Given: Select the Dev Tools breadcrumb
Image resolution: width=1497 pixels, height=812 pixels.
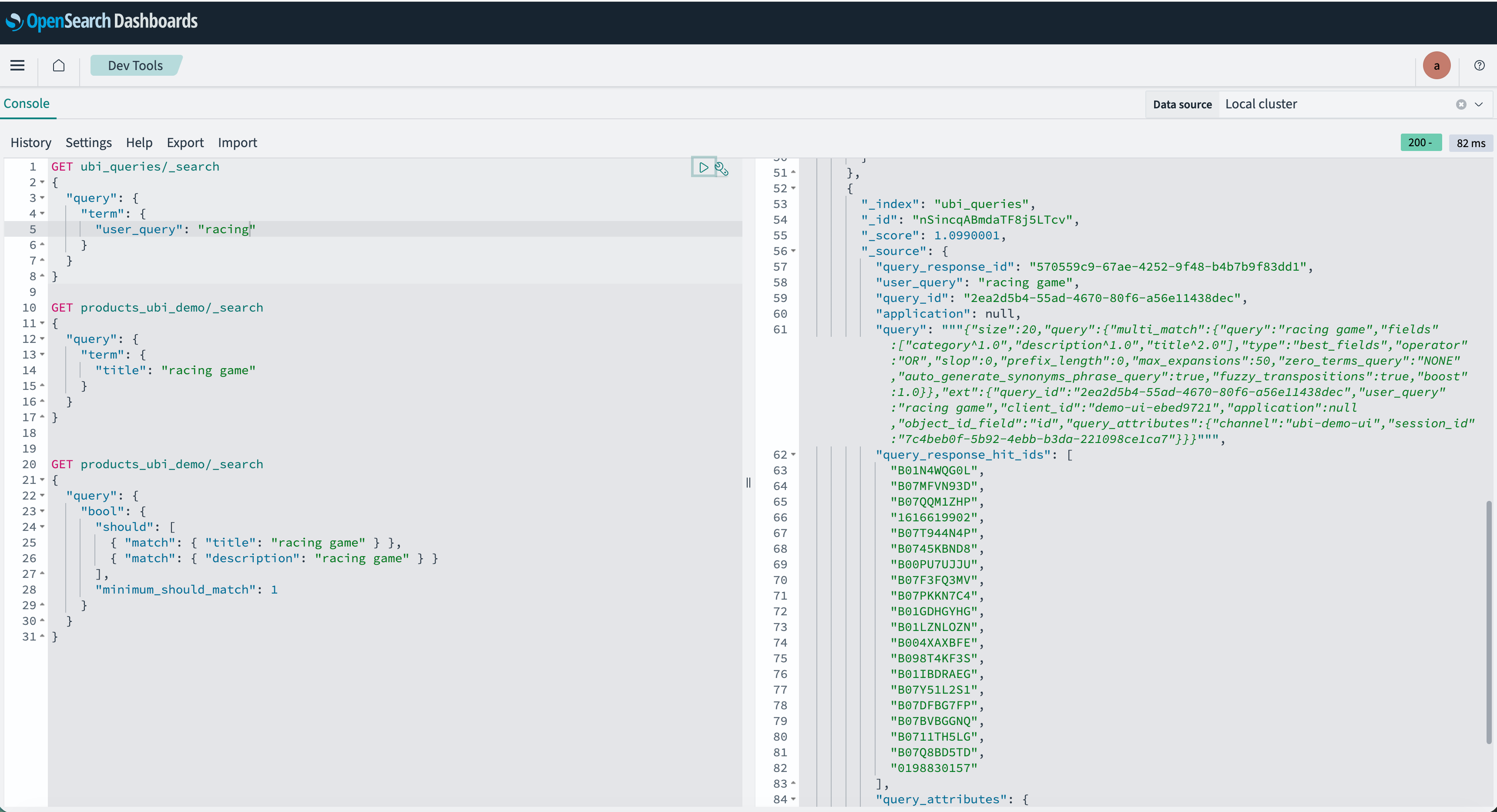Looking at the screenshot, I should (x=135, y=66).
